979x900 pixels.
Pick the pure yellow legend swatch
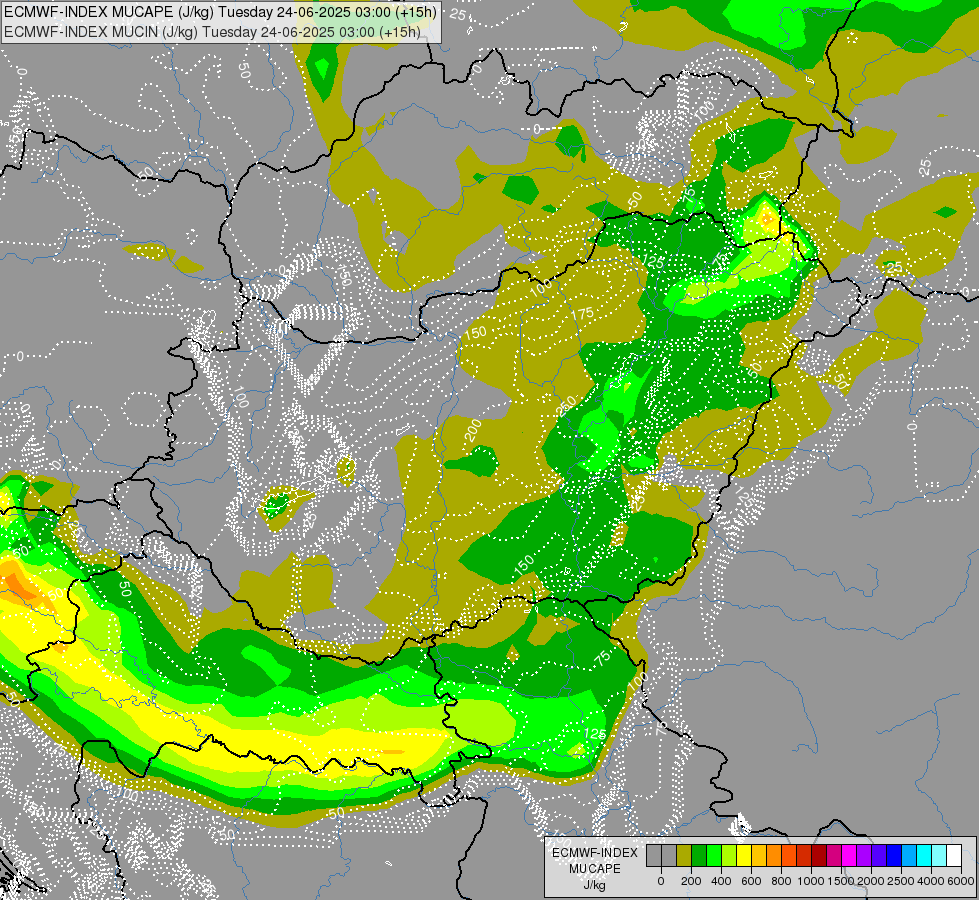click(x=744, y=855)
